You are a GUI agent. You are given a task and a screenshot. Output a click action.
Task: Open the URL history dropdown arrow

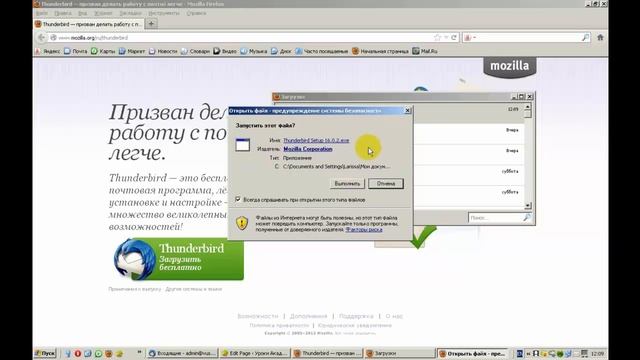pos(446,38)
